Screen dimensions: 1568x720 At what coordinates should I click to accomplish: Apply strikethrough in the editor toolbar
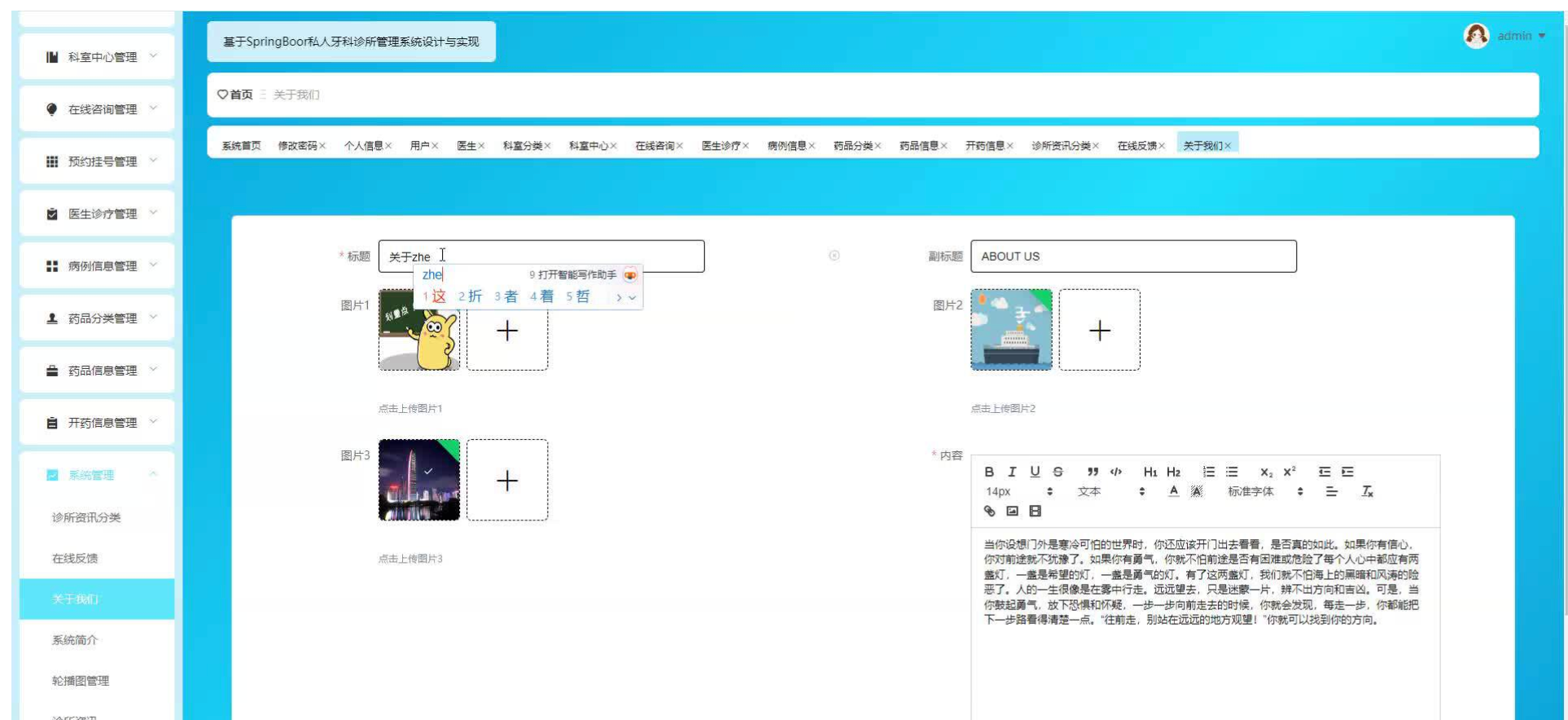click(1058, 472)
